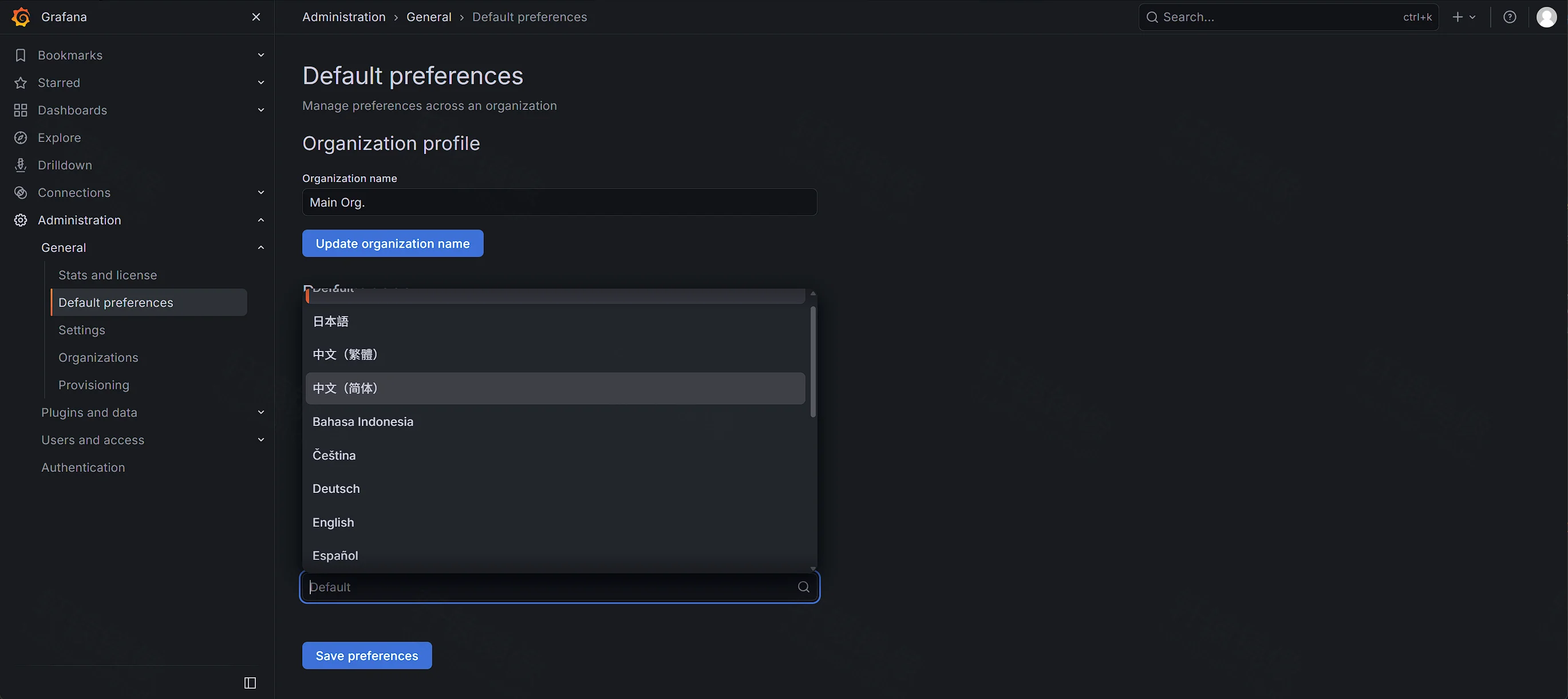Click the dock menu icon at sidebar bottom
Screen dimensions: 1568x699
pyautogui.click(x=250, y=682)
